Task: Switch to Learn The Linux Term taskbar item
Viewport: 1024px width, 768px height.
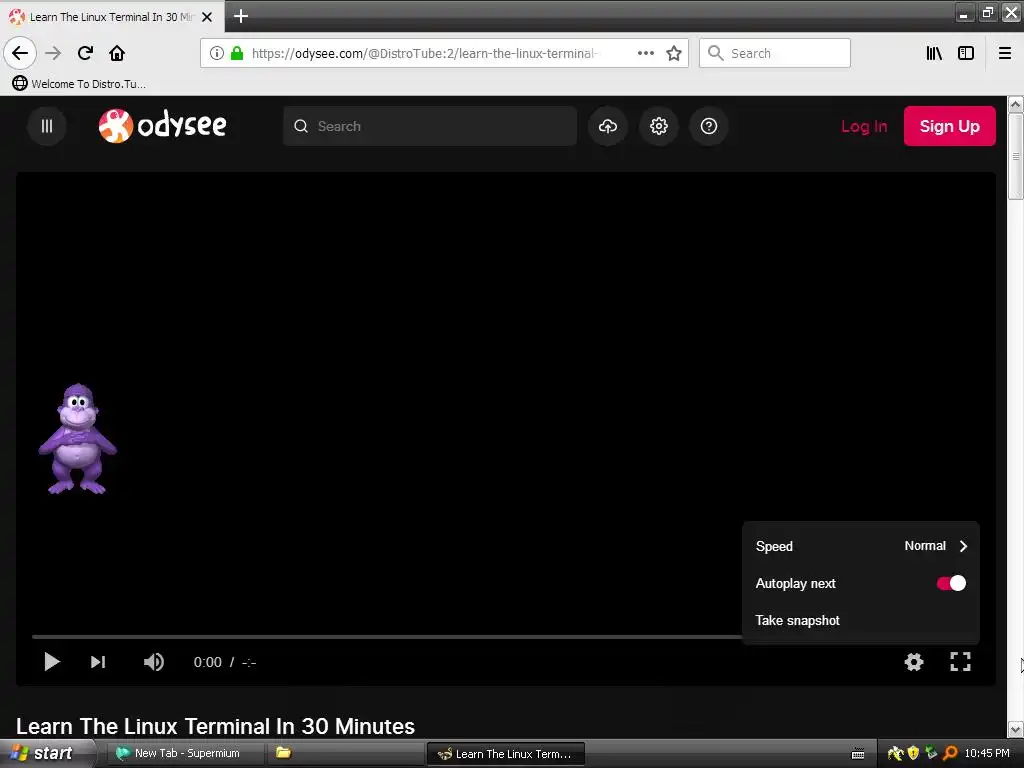Action: pyautogui.click(x=505, y=754)
